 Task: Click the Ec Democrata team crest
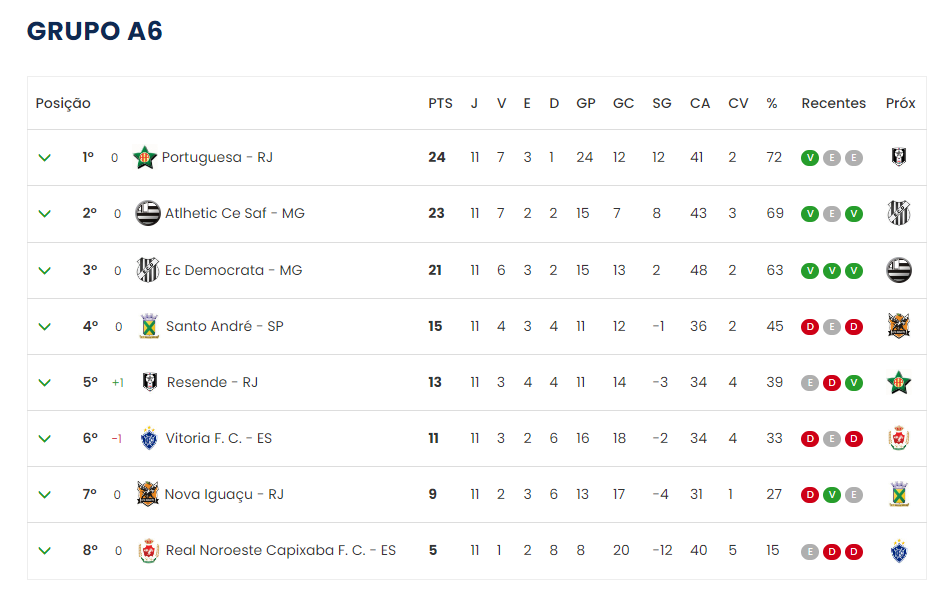148,270
